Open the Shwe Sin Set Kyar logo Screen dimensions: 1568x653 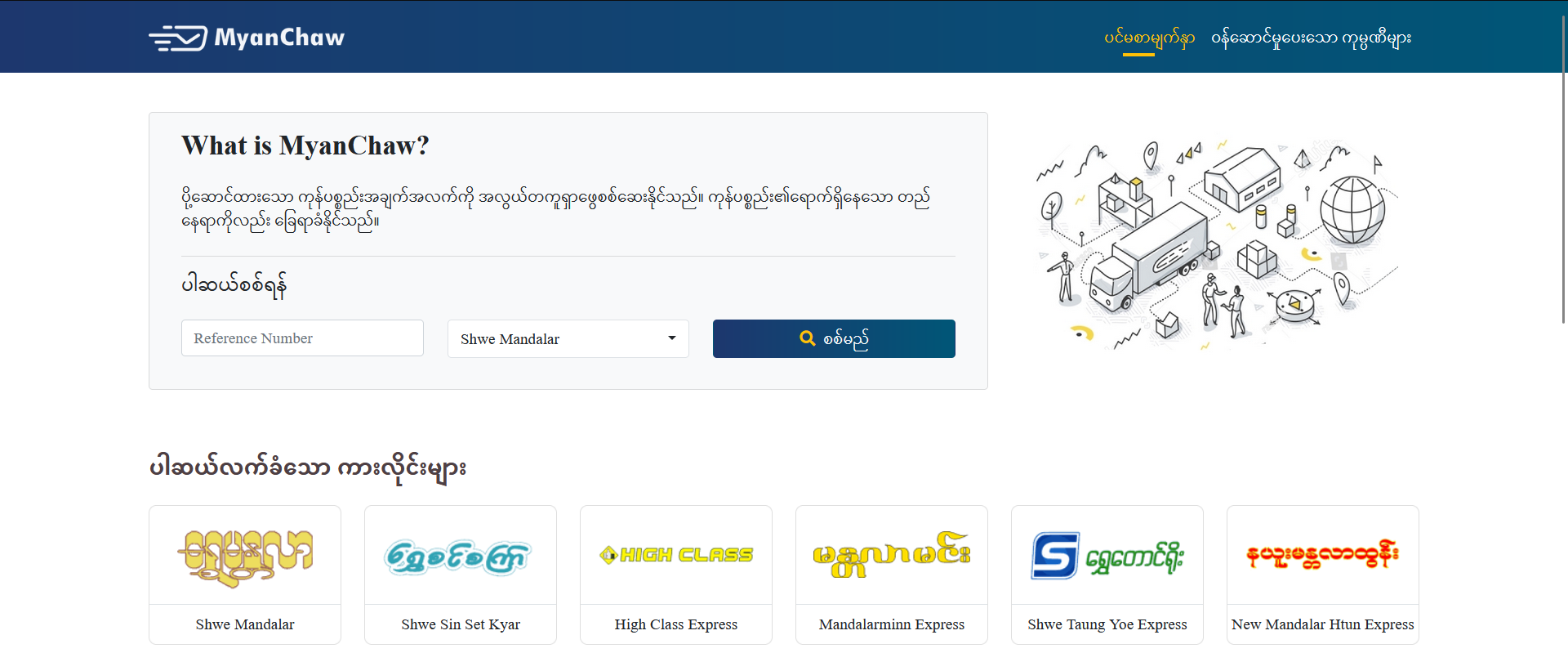tap(461, 556)
